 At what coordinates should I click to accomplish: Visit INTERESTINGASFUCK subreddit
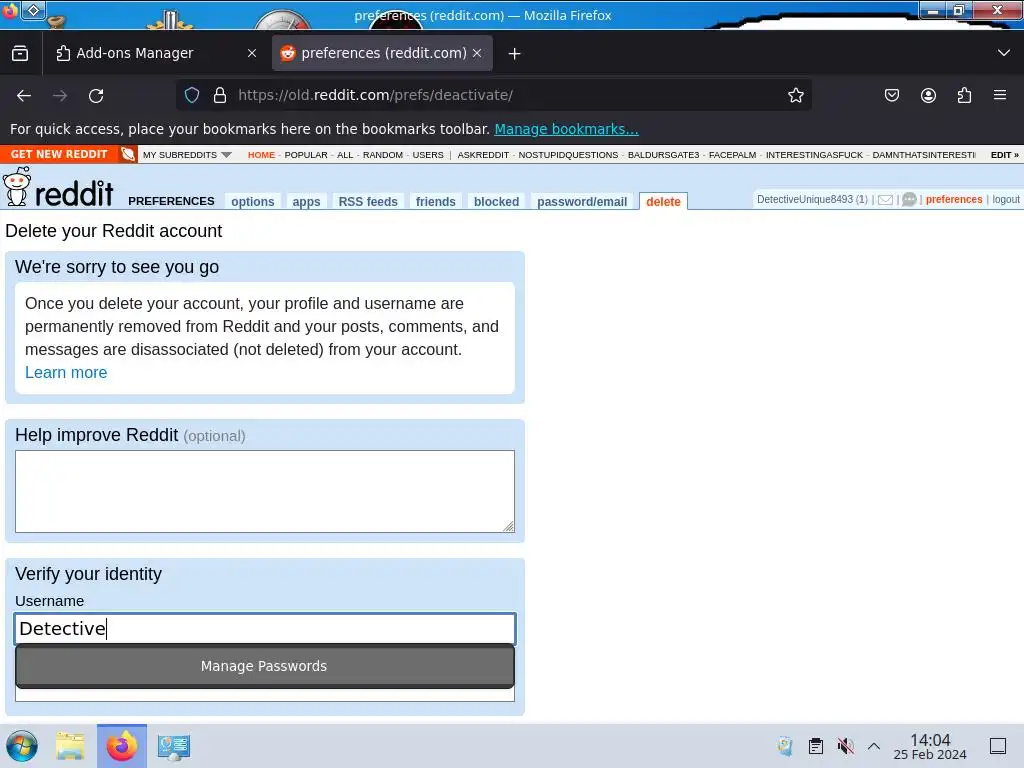[x=814, y=155]
